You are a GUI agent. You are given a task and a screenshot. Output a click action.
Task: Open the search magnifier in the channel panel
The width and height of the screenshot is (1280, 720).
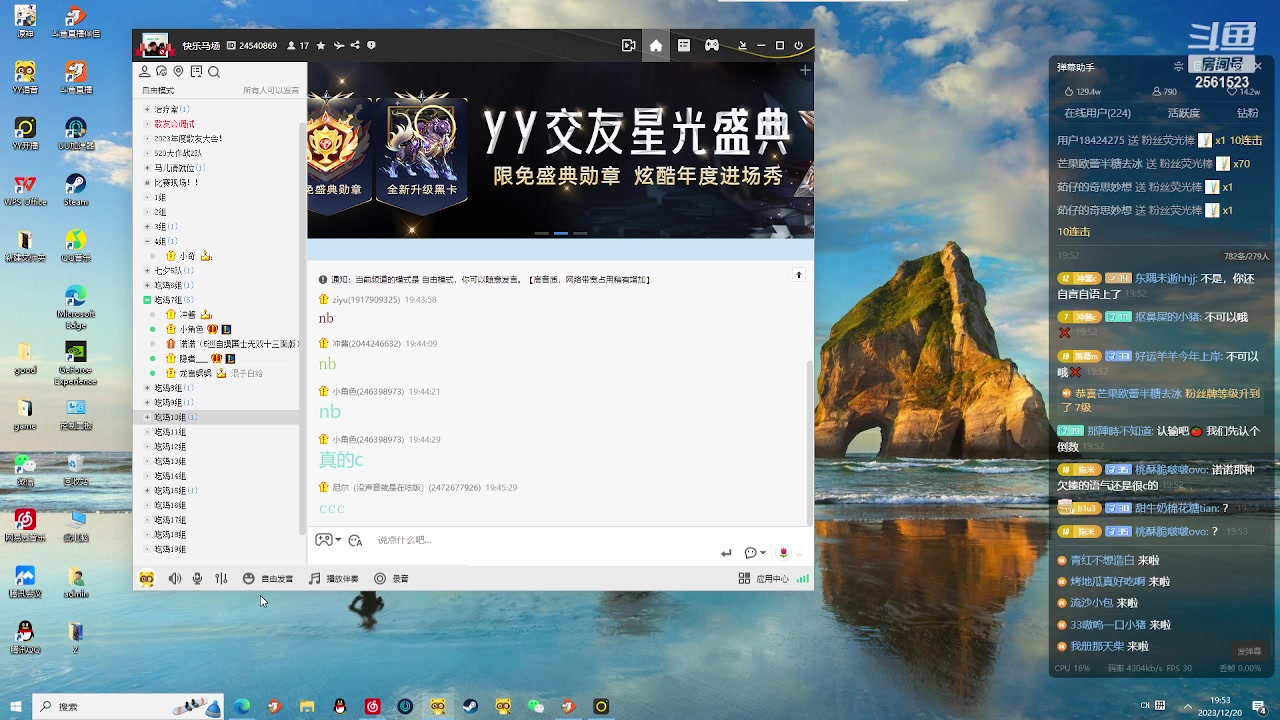point(214,71)
